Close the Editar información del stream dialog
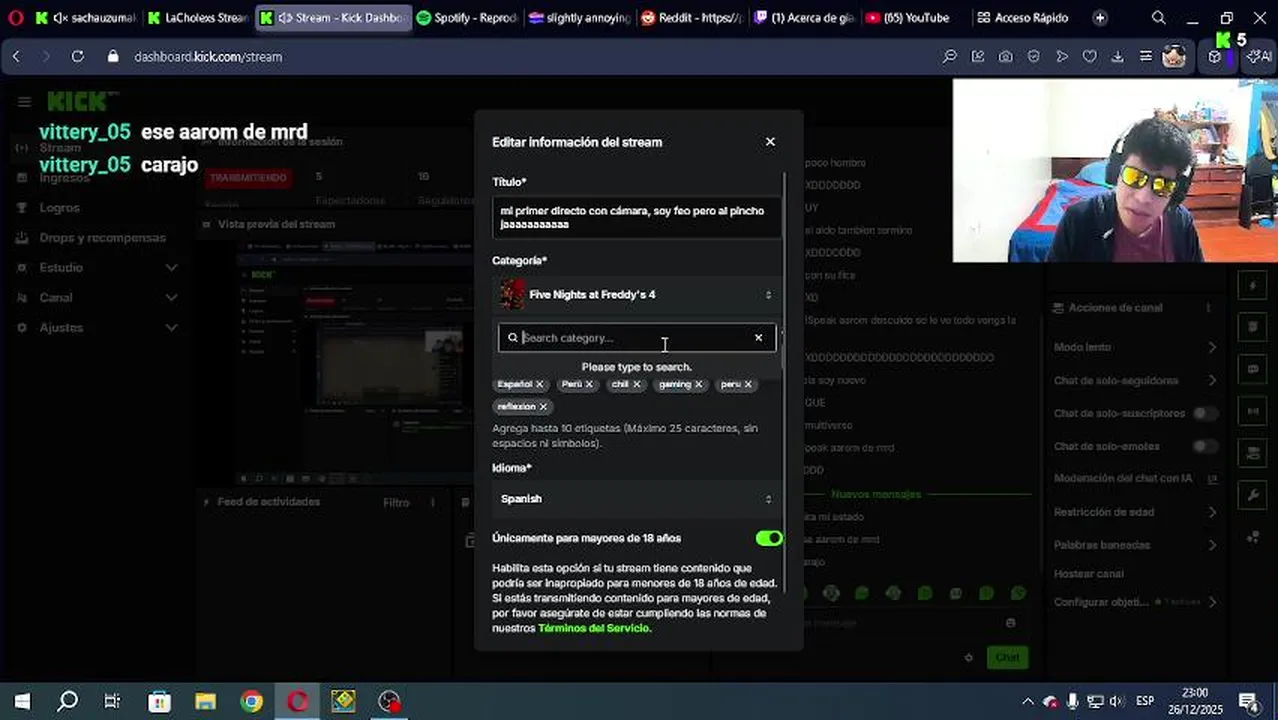This screenshot has height=720, width=1278. click(770, 142)
